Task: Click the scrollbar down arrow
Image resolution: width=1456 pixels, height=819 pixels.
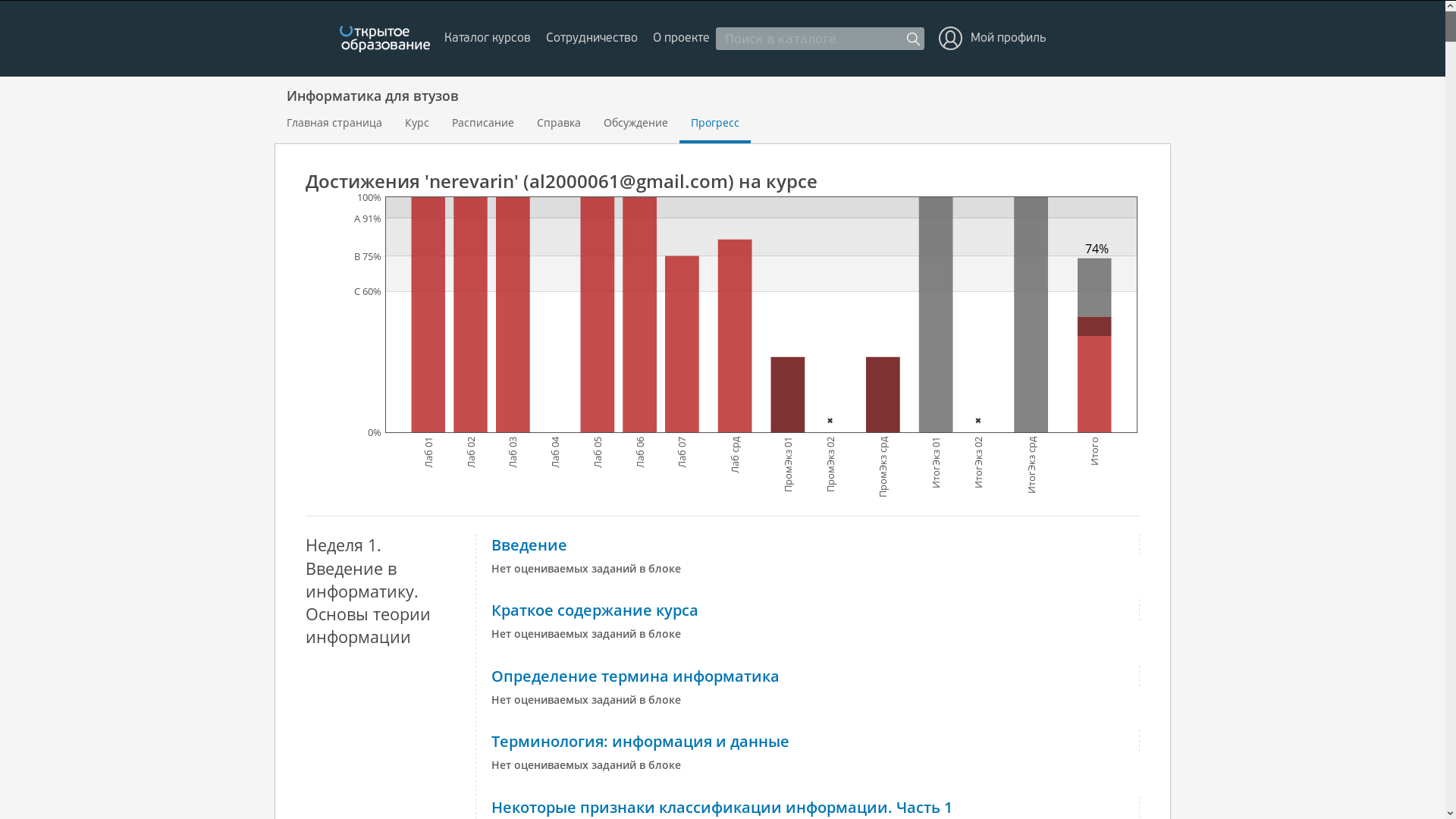Action: [x=1450, y=812]
